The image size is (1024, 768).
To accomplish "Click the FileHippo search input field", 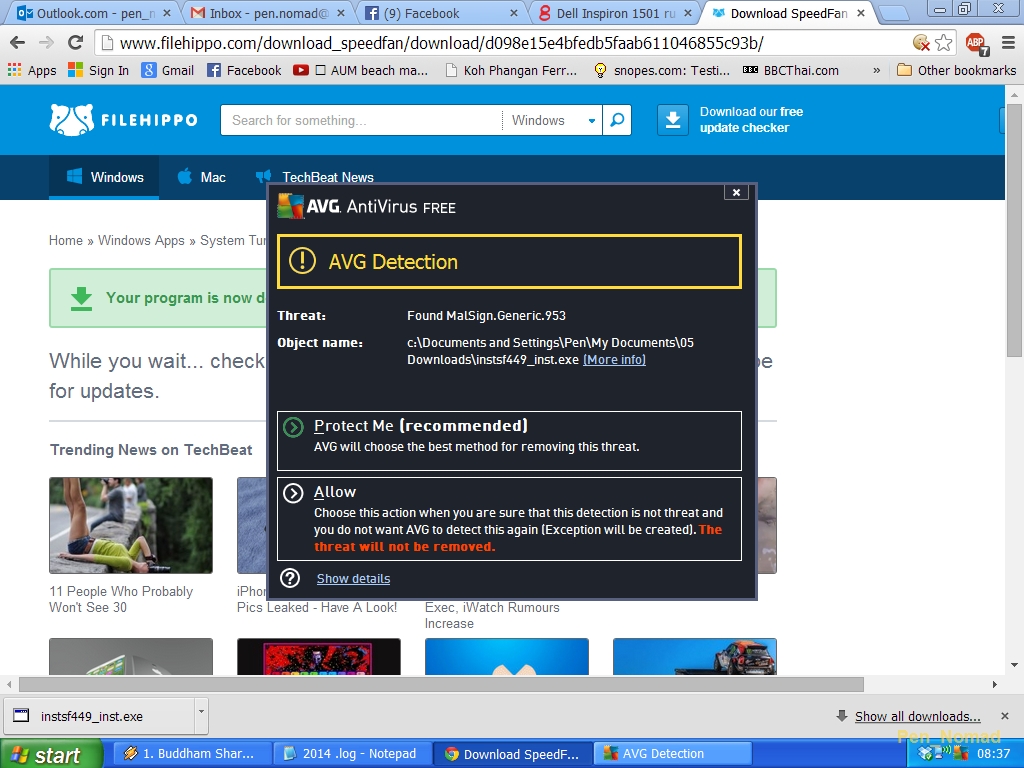I will [x=361, y=120].
